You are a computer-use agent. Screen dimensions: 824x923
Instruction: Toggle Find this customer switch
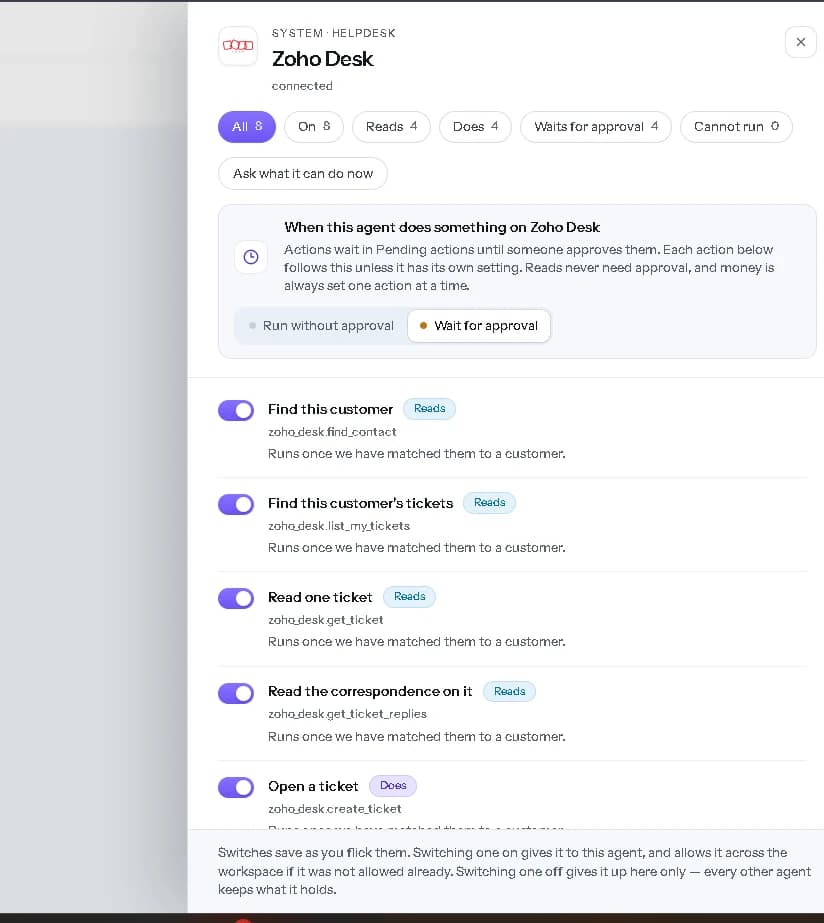236,410
